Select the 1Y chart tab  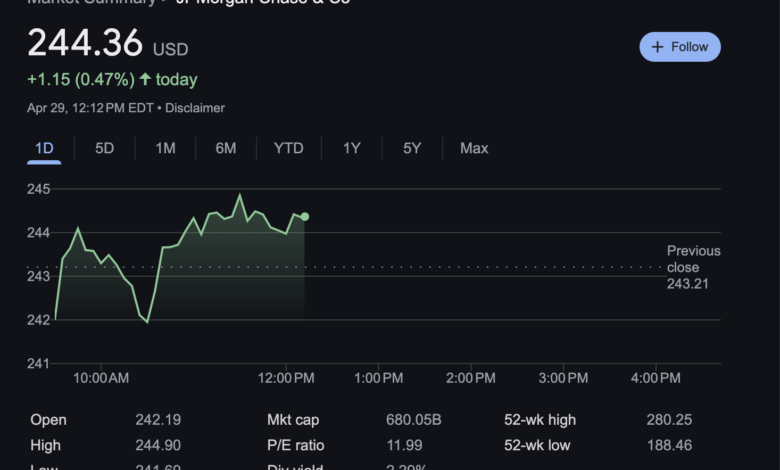coord(352,148)
